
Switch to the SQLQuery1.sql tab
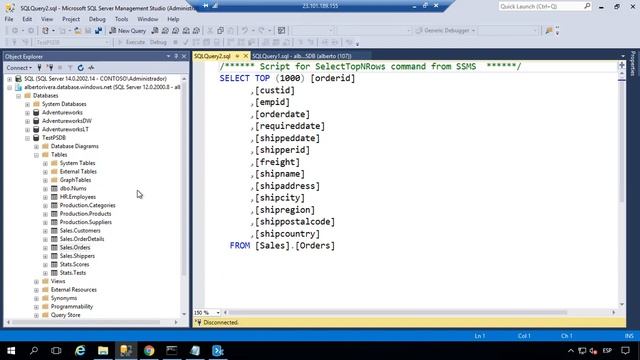[x=302, y=56]
